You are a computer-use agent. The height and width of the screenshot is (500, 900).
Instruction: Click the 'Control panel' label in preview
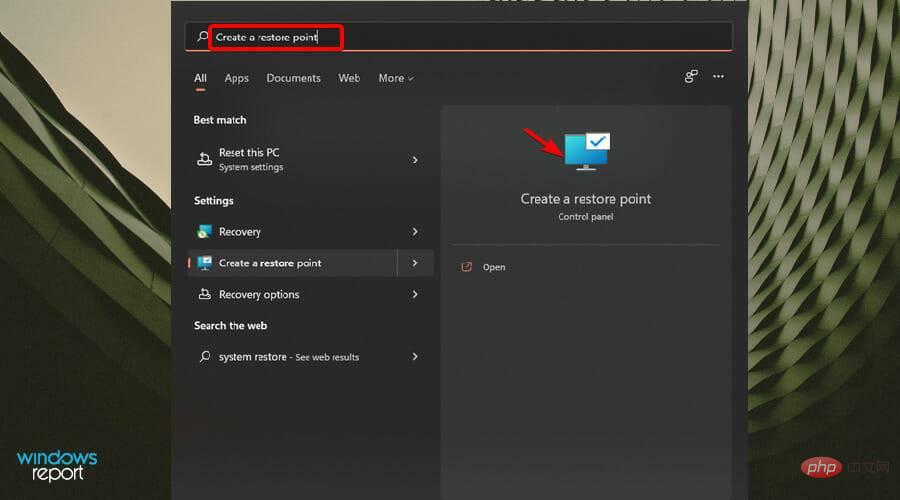tap(585, 217)
